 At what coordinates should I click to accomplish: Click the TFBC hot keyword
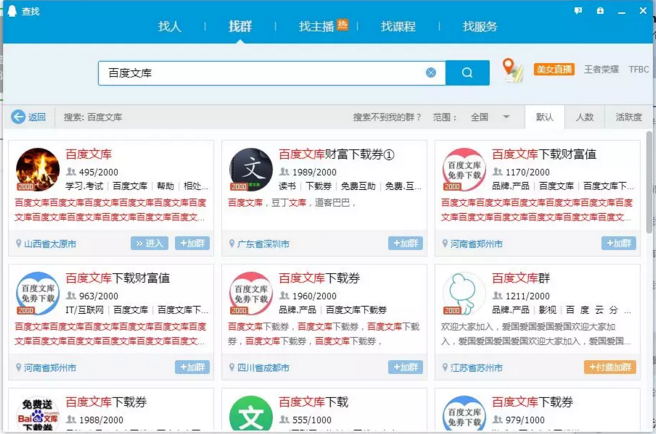(638, 69)
